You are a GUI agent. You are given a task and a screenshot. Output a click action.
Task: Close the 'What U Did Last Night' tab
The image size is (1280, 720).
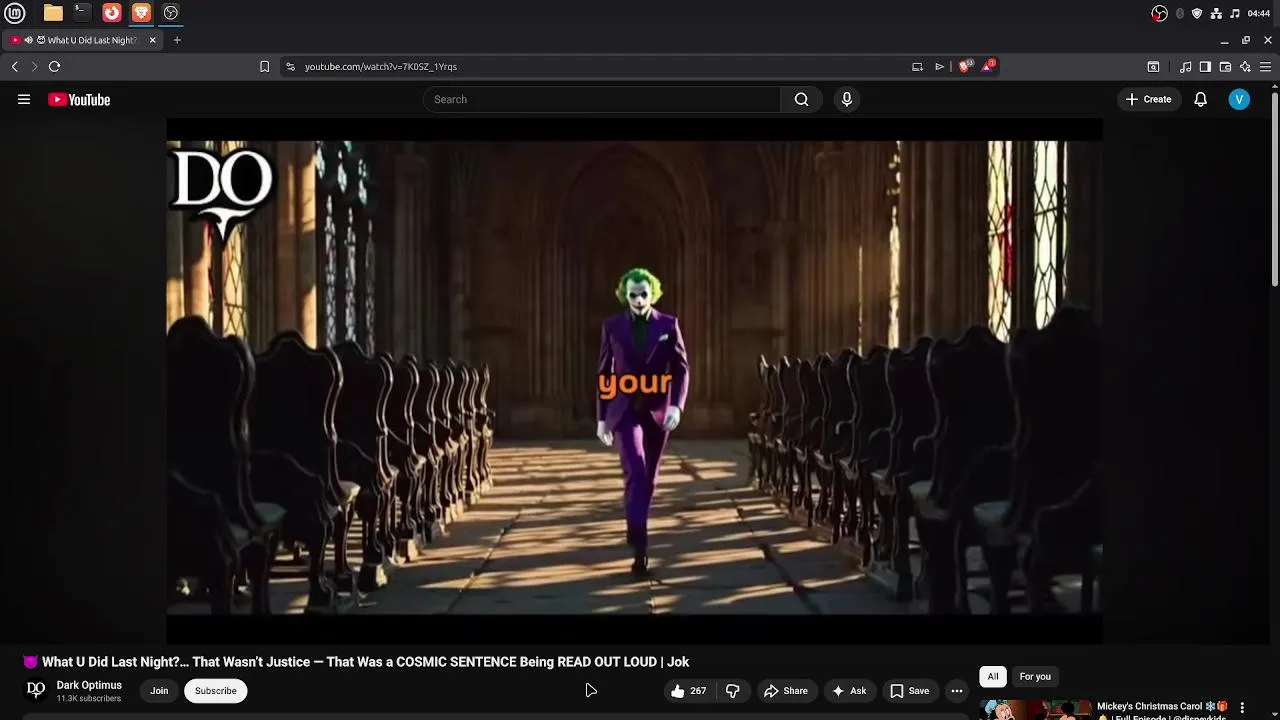point(153,40)
